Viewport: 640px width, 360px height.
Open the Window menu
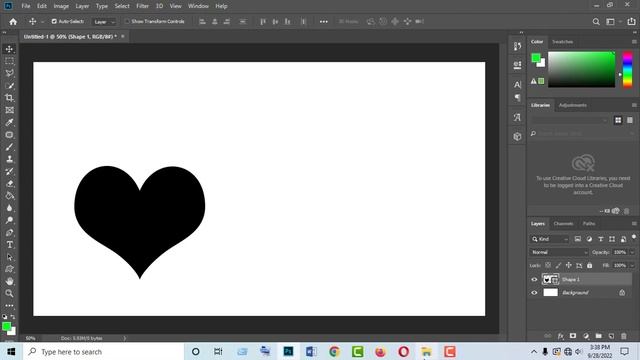[198, 6]
